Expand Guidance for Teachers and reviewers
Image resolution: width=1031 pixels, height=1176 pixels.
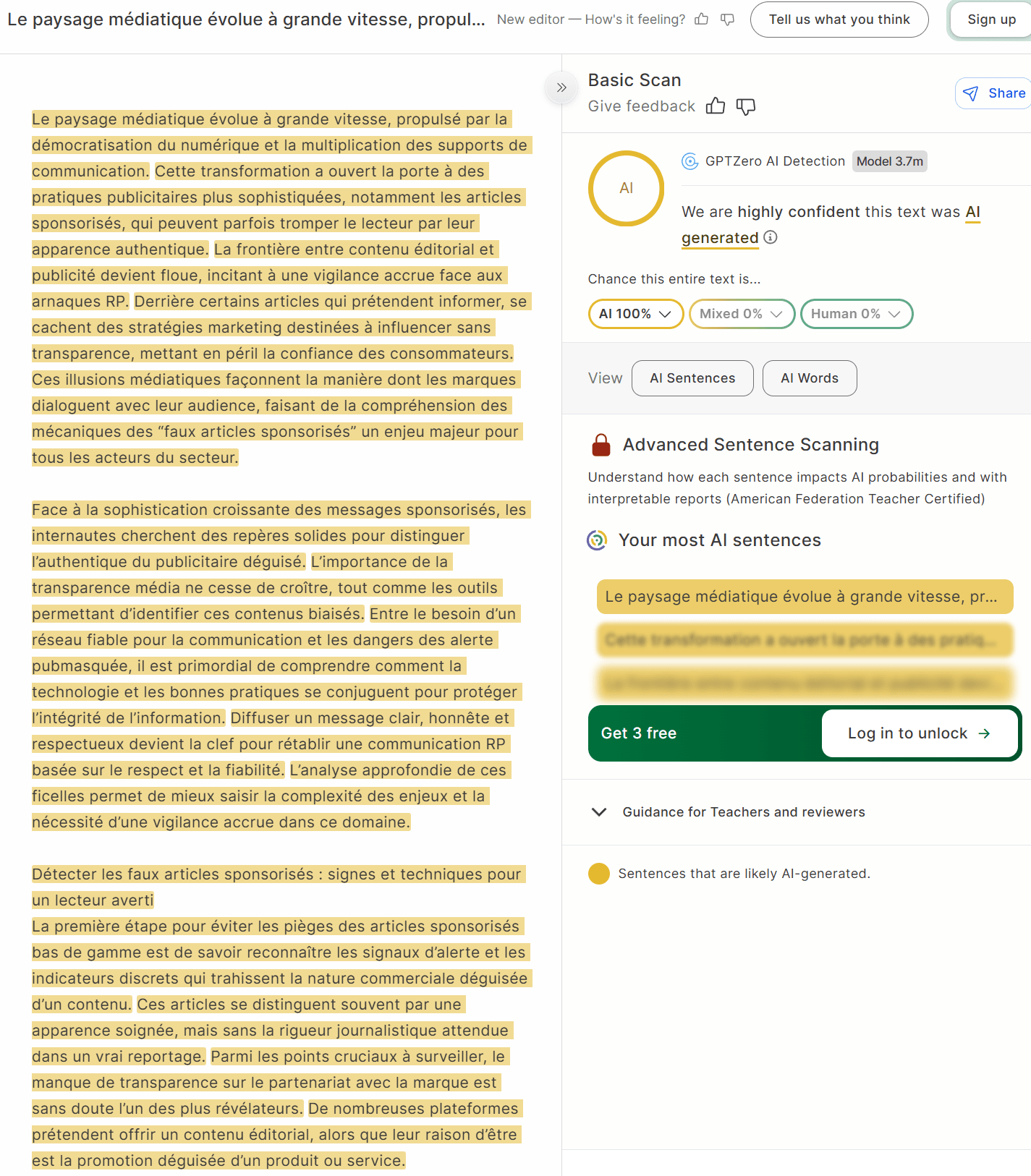click(x=728, y=812)
